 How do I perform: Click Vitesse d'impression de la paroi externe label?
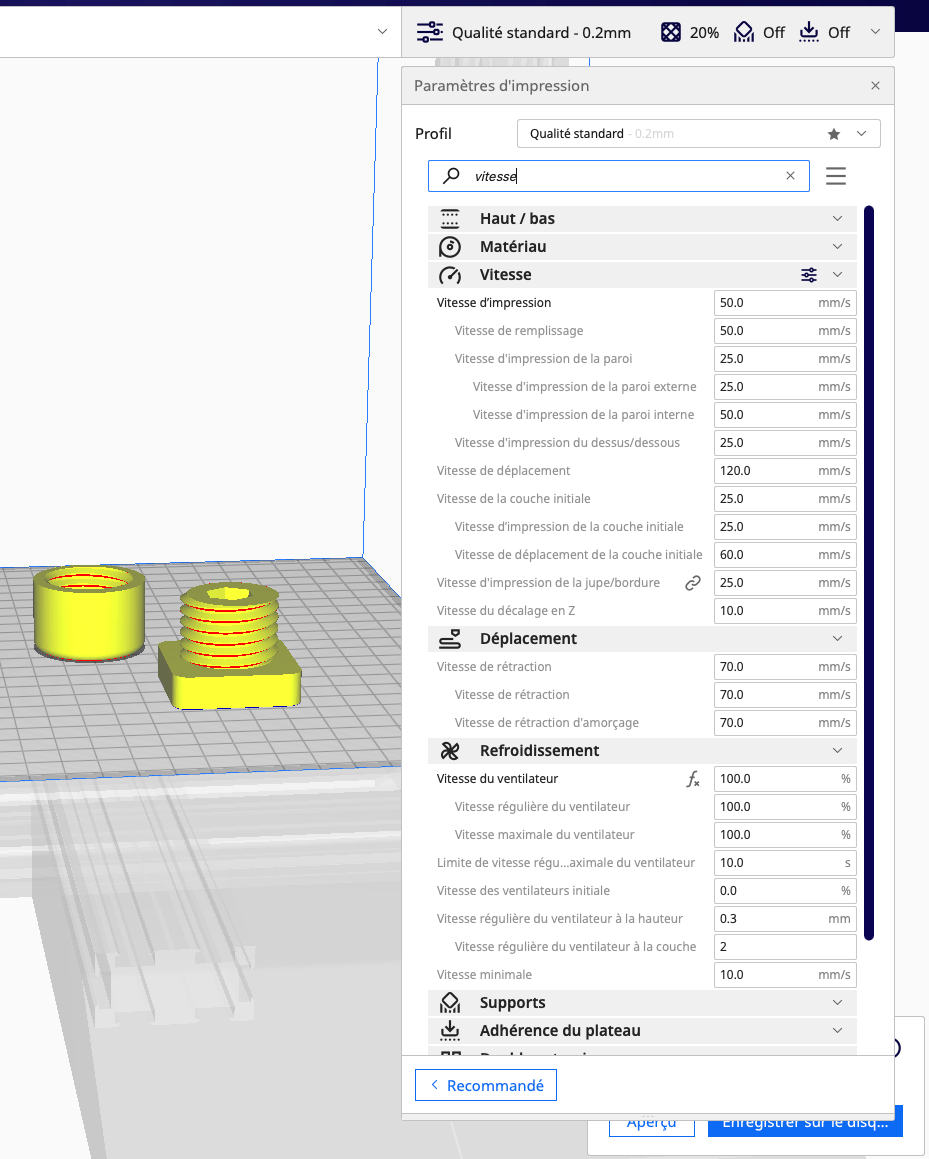[585, 387]
